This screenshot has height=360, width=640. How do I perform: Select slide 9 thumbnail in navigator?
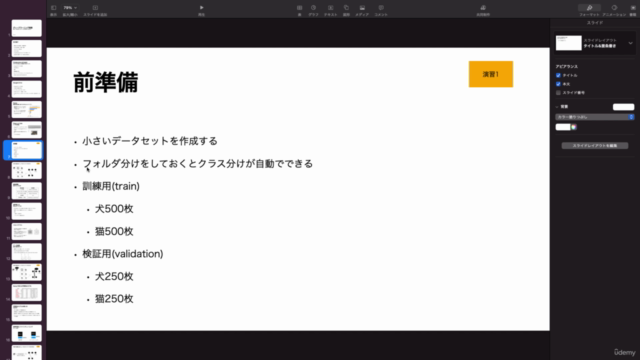[27, 191]
